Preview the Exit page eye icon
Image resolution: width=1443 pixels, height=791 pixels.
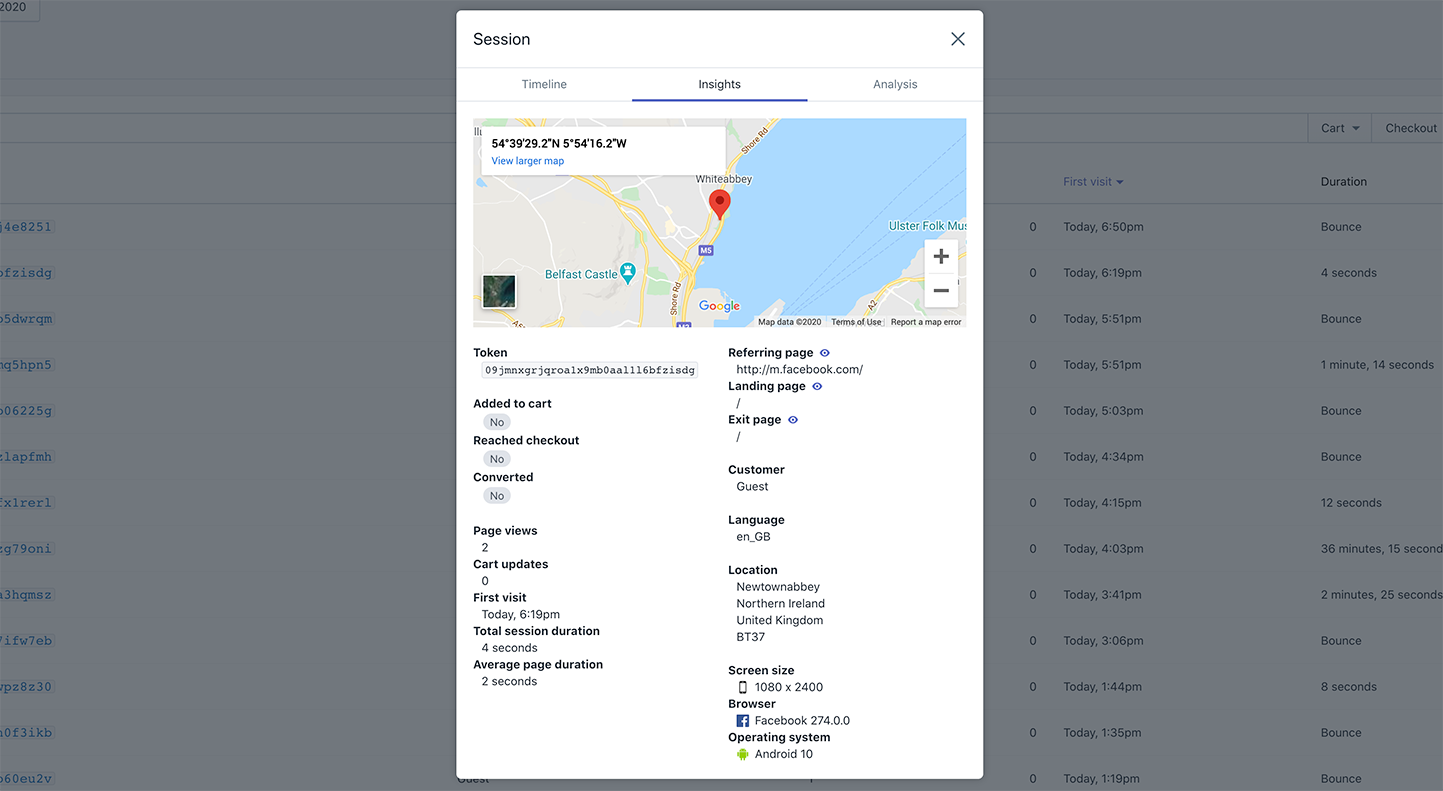(x=793, y=420)
